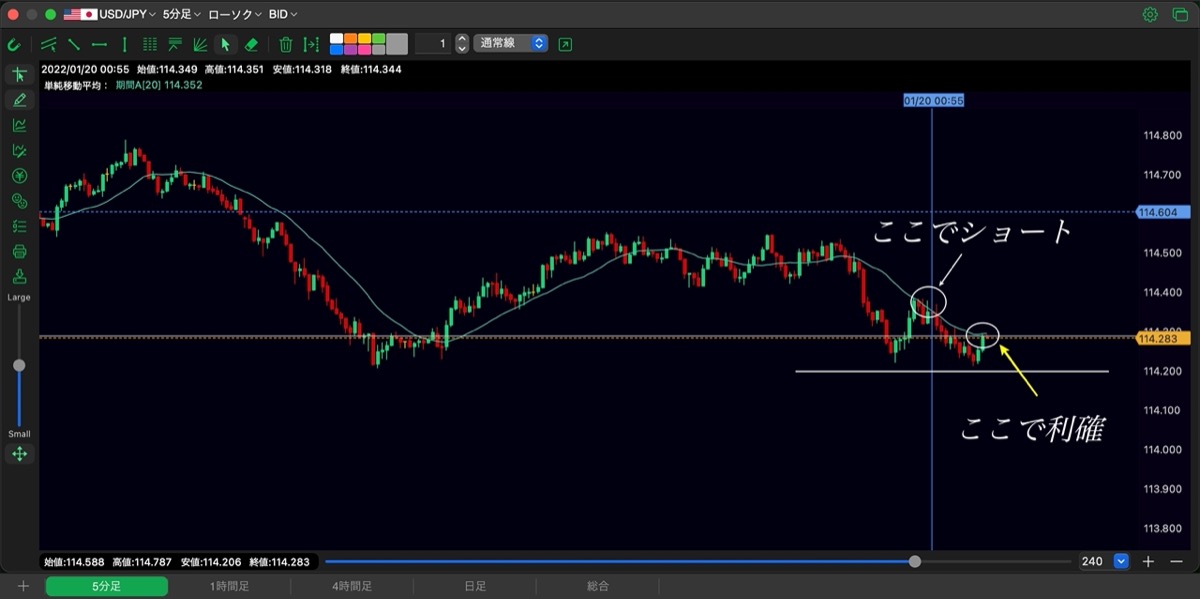
Task: Open the green gear settings icon
Action: point(1150,14)
